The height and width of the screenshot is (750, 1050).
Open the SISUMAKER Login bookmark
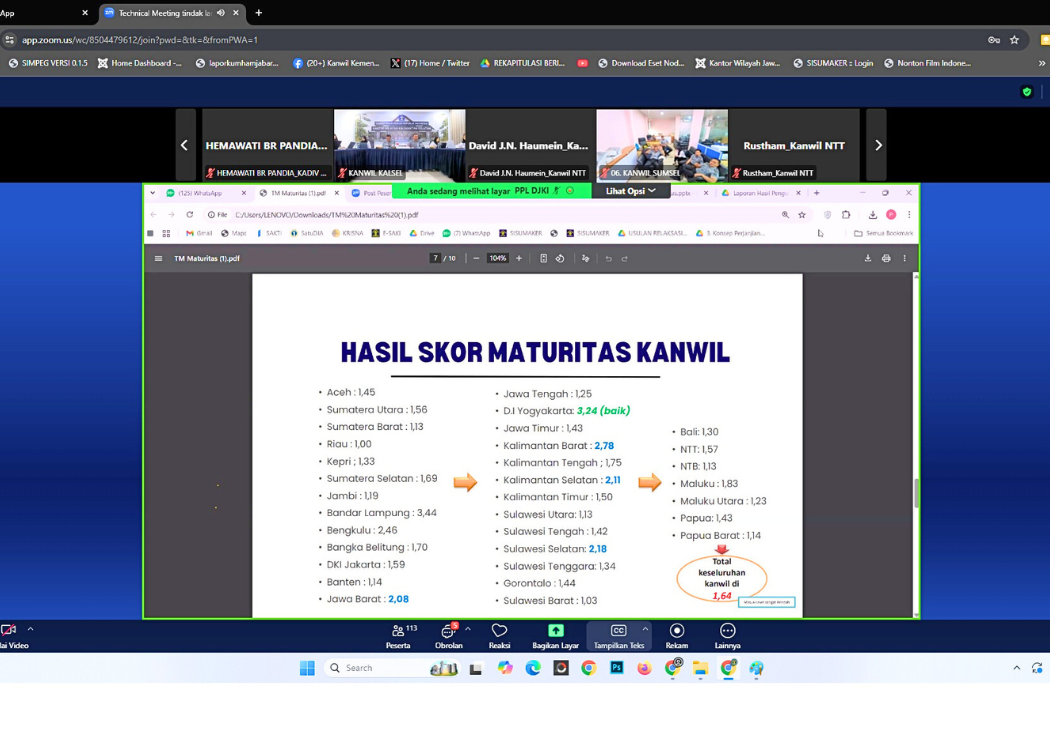(x=833, y=63)
